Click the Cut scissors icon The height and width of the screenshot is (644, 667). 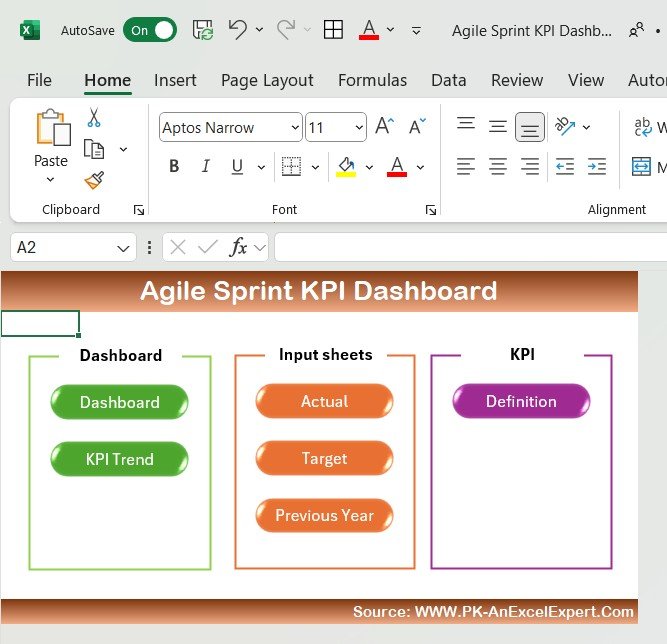94,117
